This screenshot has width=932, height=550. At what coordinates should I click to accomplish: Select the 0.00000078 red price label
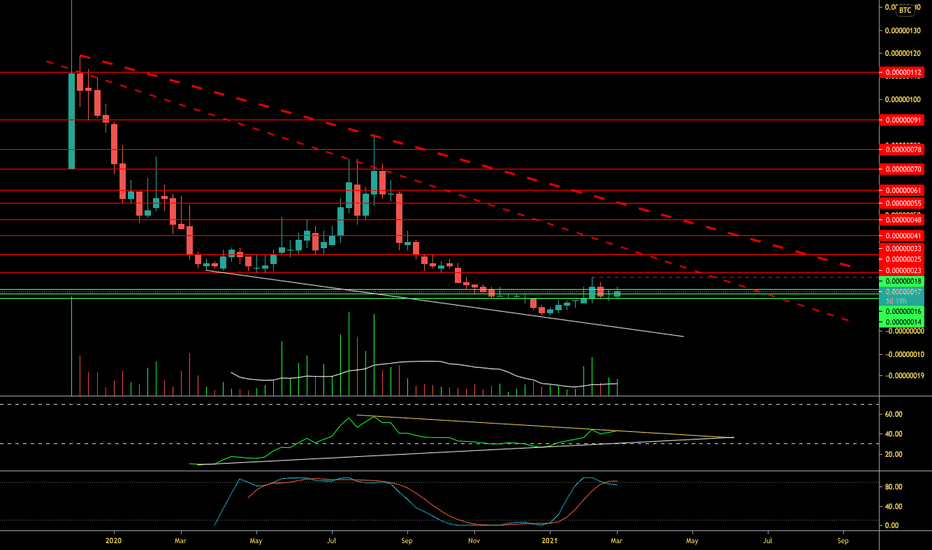point(901,149)
